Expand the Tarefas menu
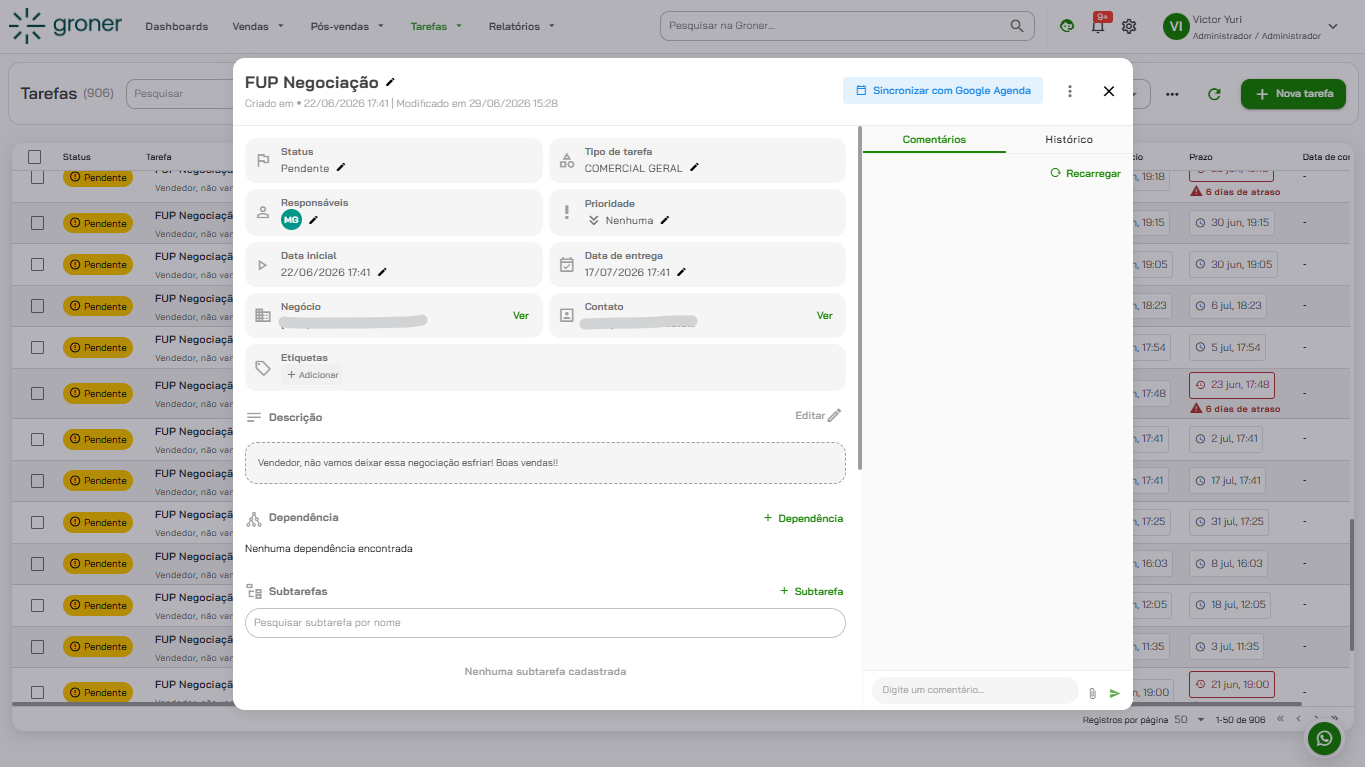Screen dimensions: 1366x768 (436, 26)
